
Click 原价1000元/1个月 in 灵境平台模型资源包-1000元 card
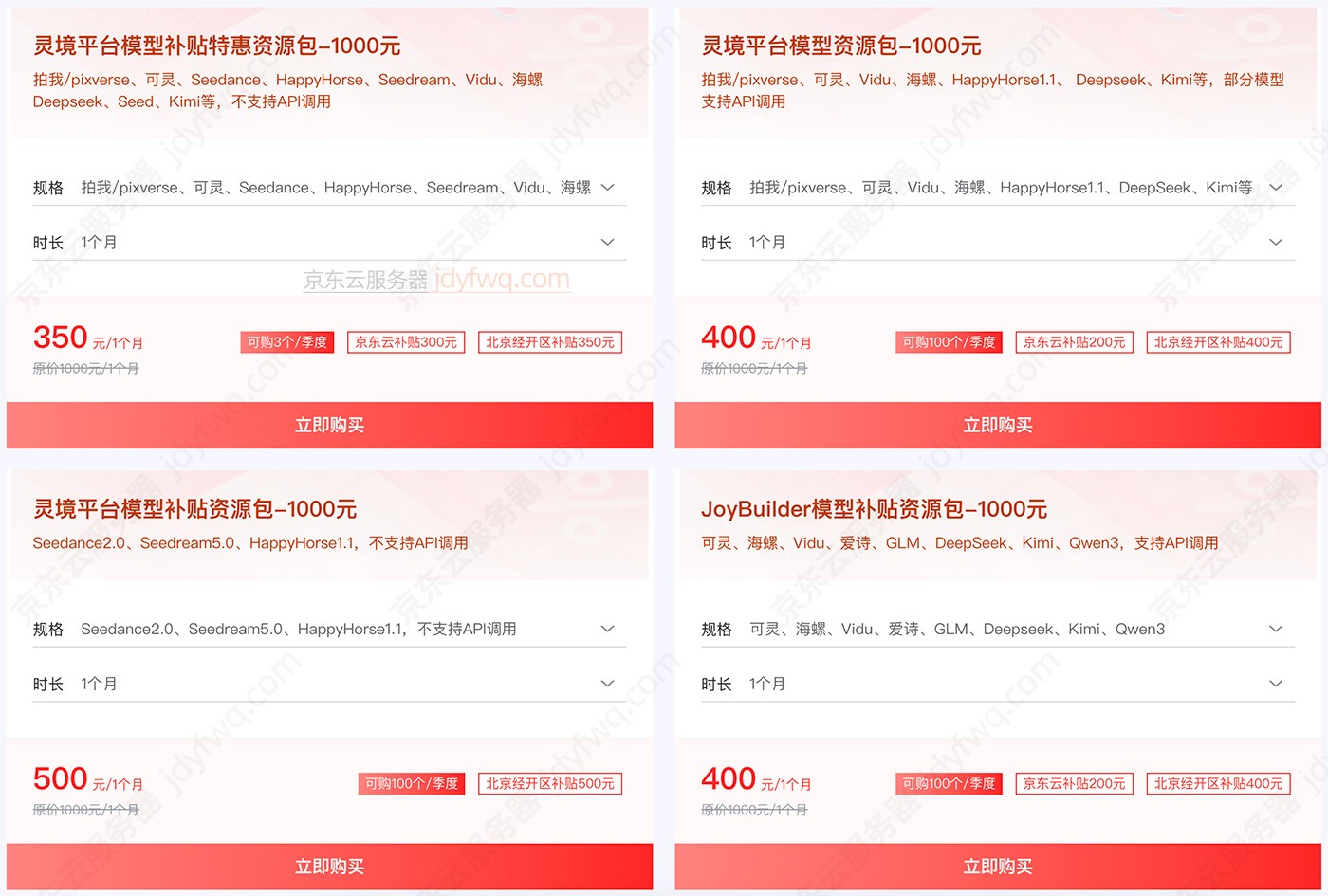pos(754,368)
